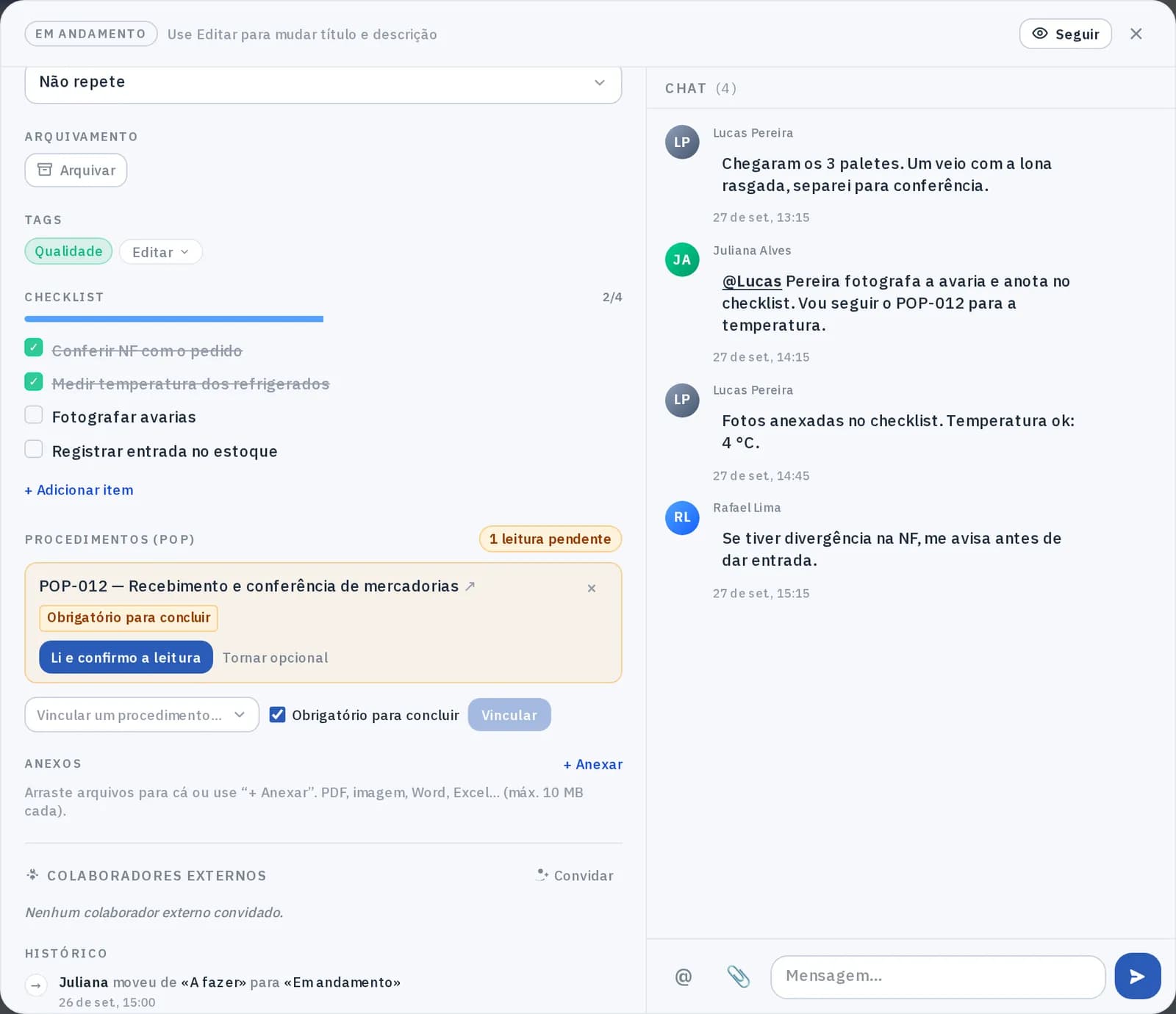Click the orange Obrigatório para concluir badge
Viewport: 1176px width, 1014px height.
tap(129, 617)
